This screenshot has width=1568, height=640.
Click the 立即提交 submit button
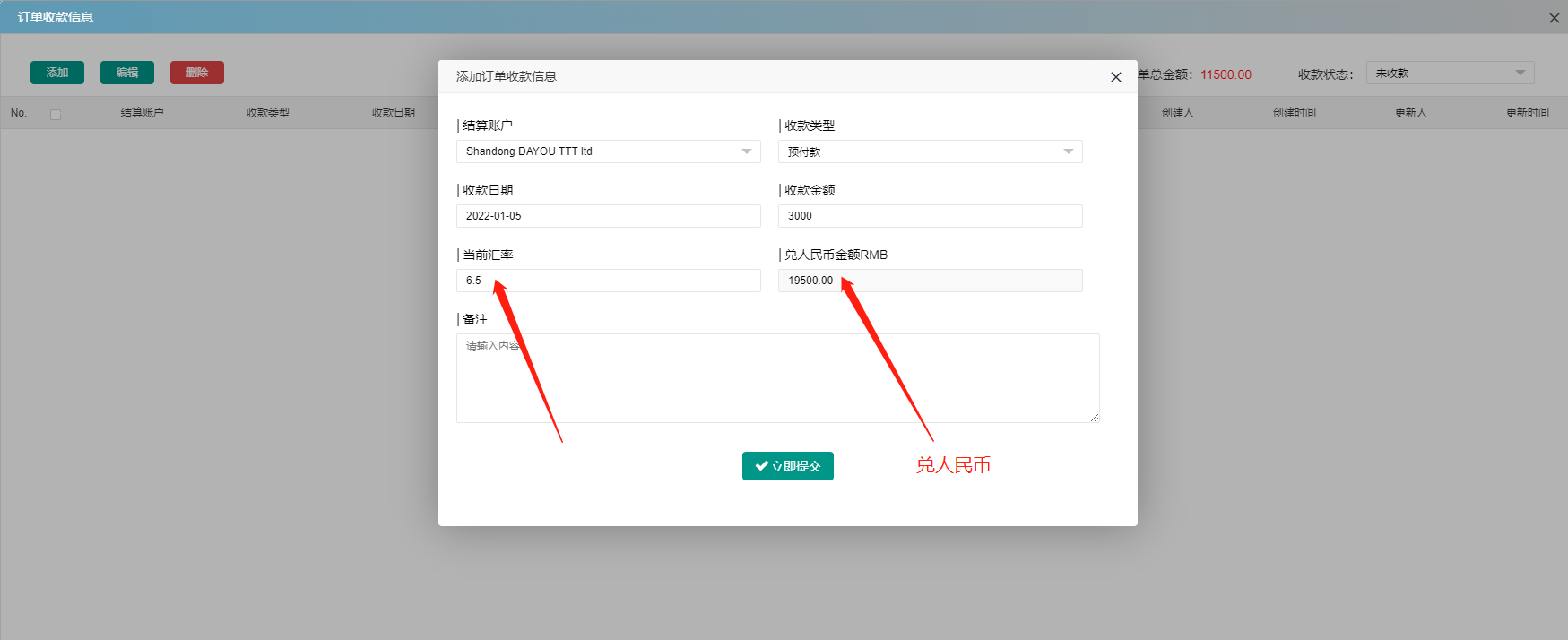(x=788, y=466)
